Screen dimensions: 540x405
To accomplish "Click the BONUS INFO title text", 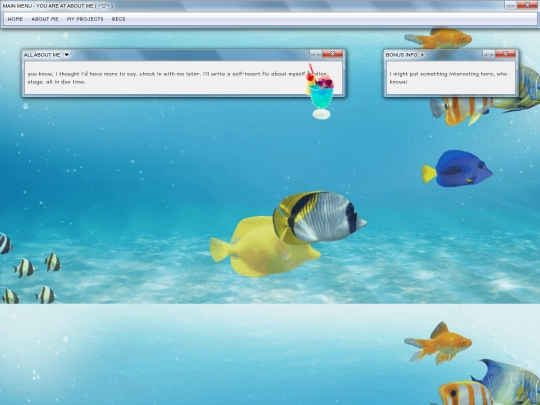I will tap(402, 55).
